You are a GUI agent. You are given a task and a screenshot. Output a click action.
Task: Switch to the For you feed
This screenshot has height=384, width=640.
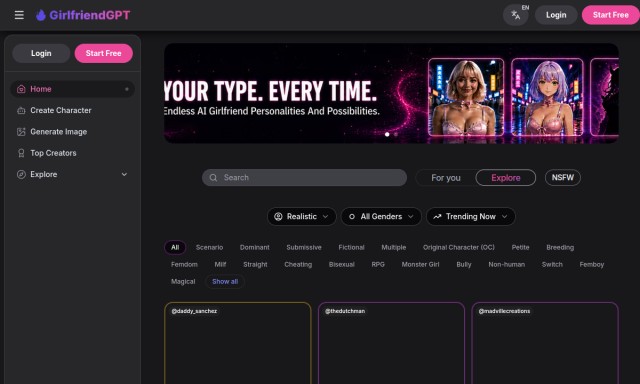click(446, 178)
